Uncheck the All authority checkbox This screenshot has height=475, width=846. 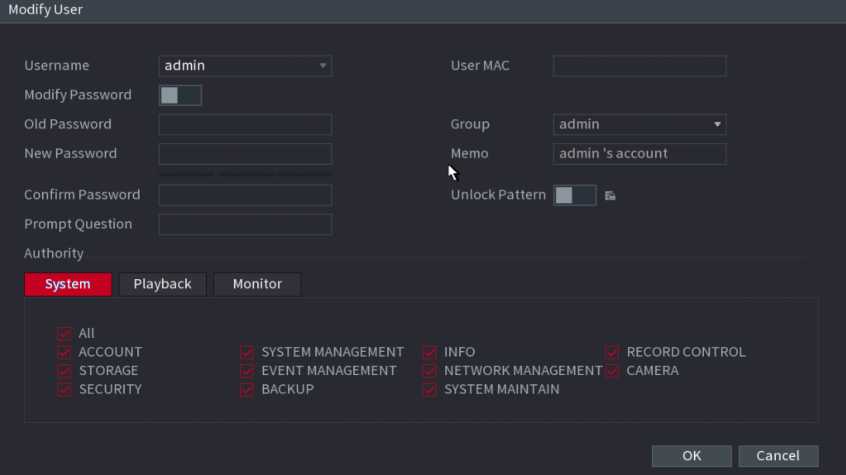(x=65, y=334)
